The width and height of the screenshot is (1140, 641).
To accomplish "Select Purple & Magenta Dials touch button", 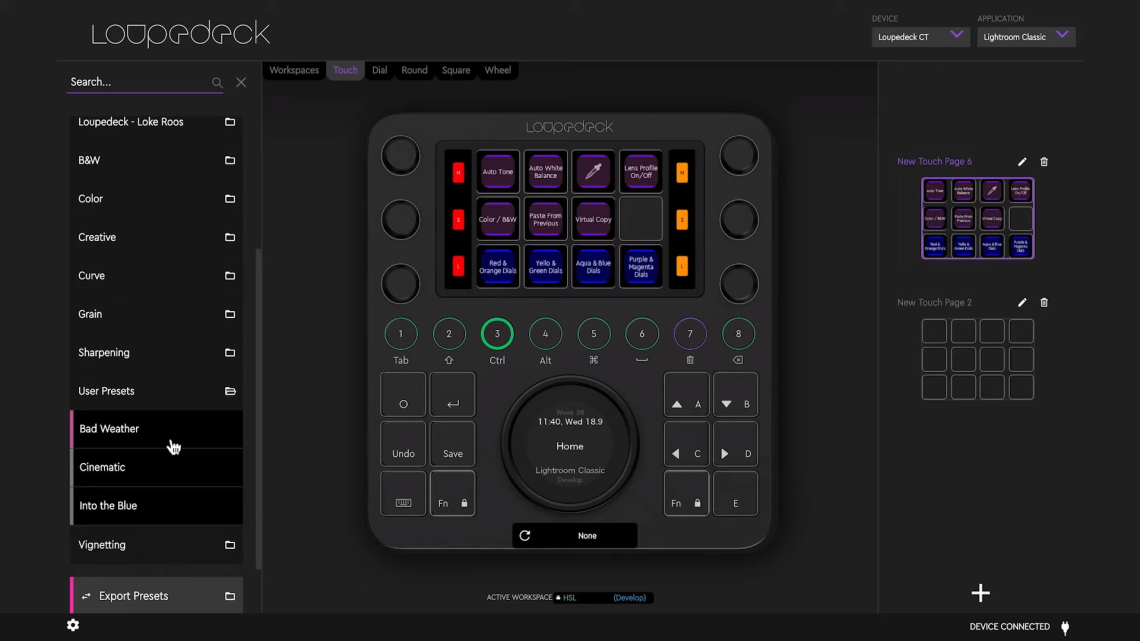I will coord(641,267).
